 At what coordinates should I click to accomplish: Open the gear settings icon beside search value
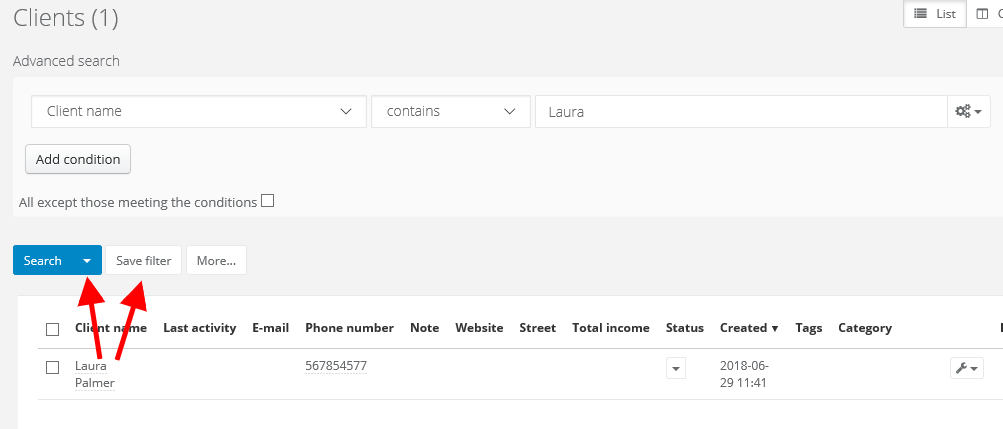(x=968, y=112)
